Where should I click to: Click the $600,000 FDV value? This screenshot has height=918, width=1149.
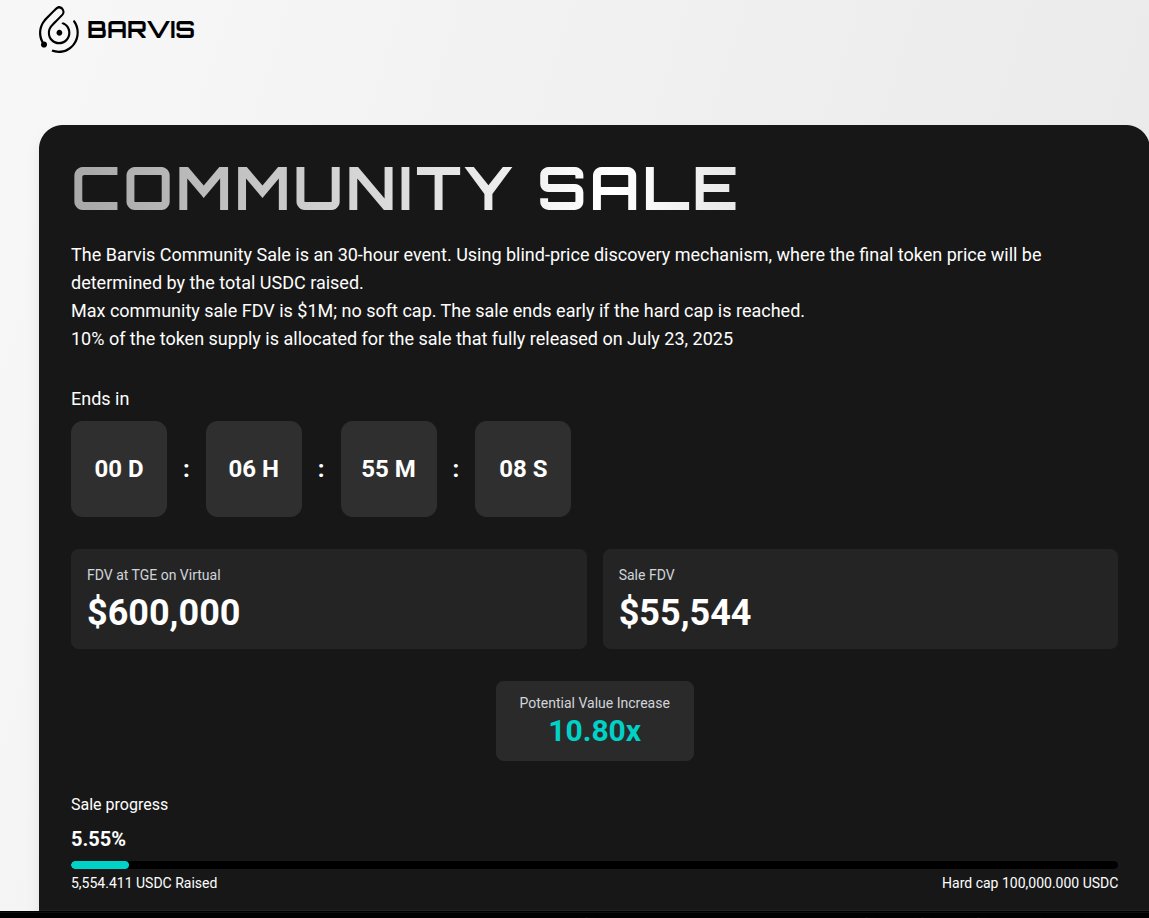coord(163,612)
